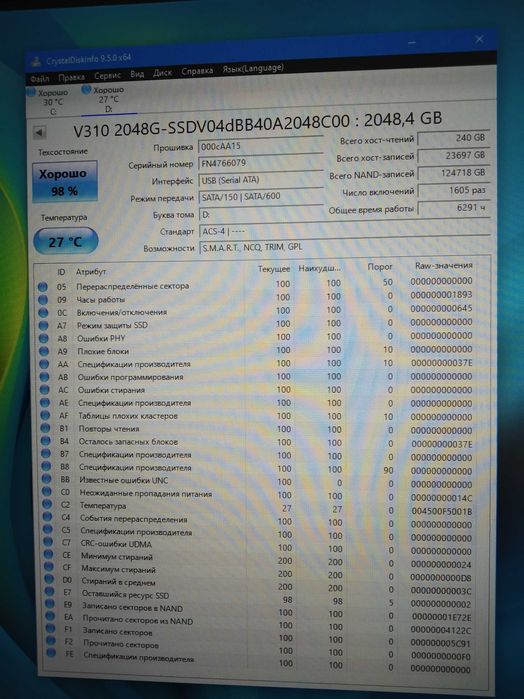Click status icon of C0 Неожиданные пропадания питания
Viewport: 524px width, 699px height.
(x=47, y=492)
